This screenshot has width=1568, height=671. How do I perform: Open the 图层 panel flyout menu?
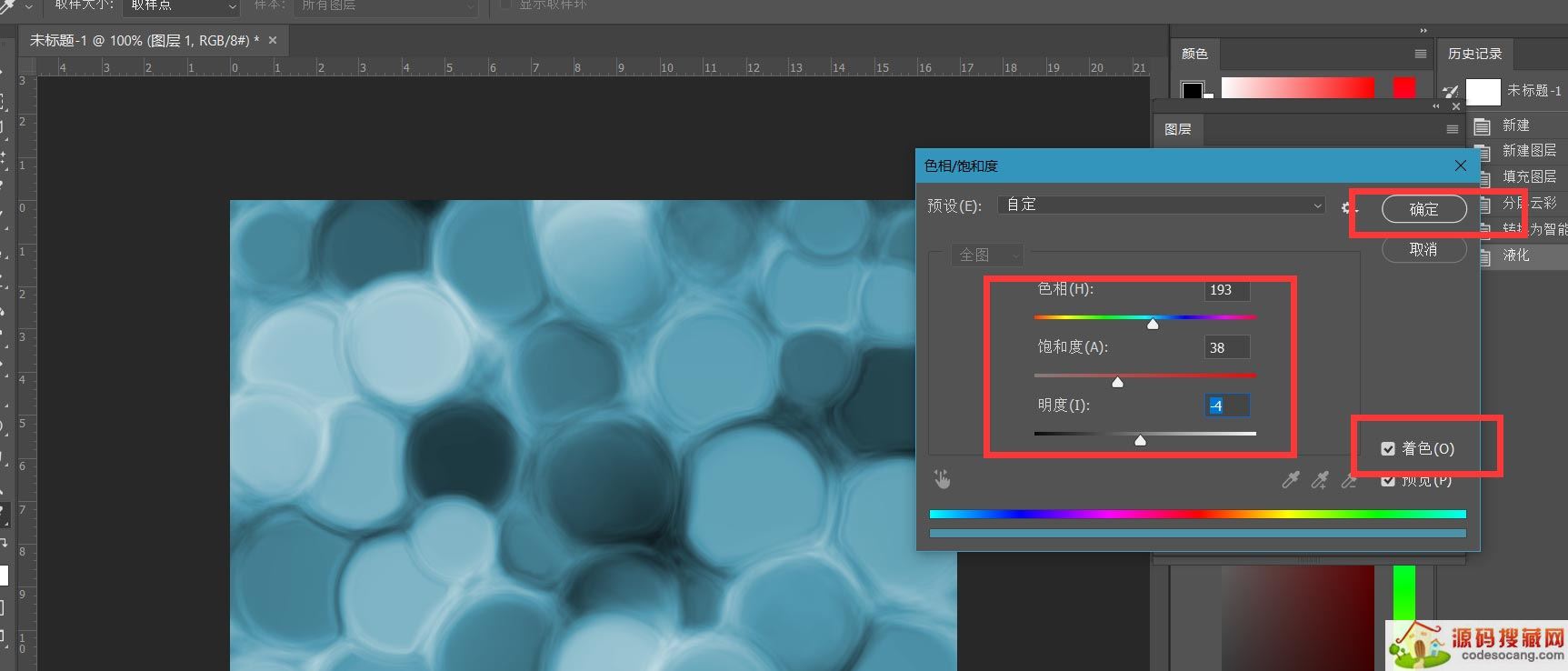[x=1452, y=129]
